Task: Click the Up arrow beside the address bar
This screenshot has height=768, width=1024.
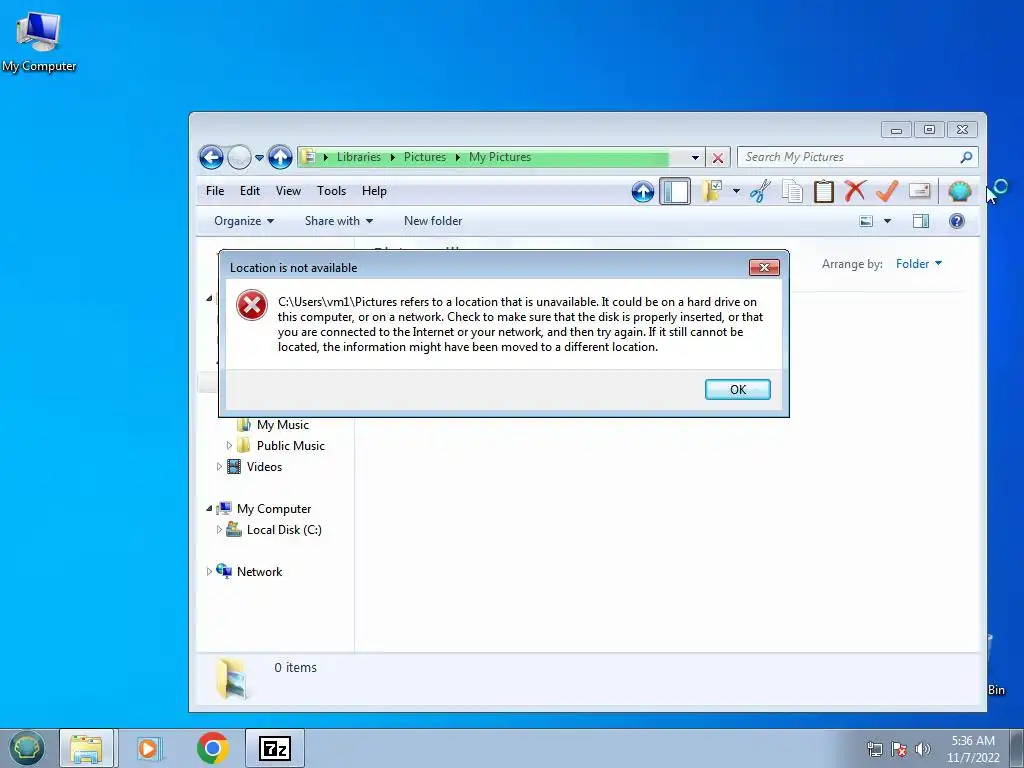Action: point(280,157)
